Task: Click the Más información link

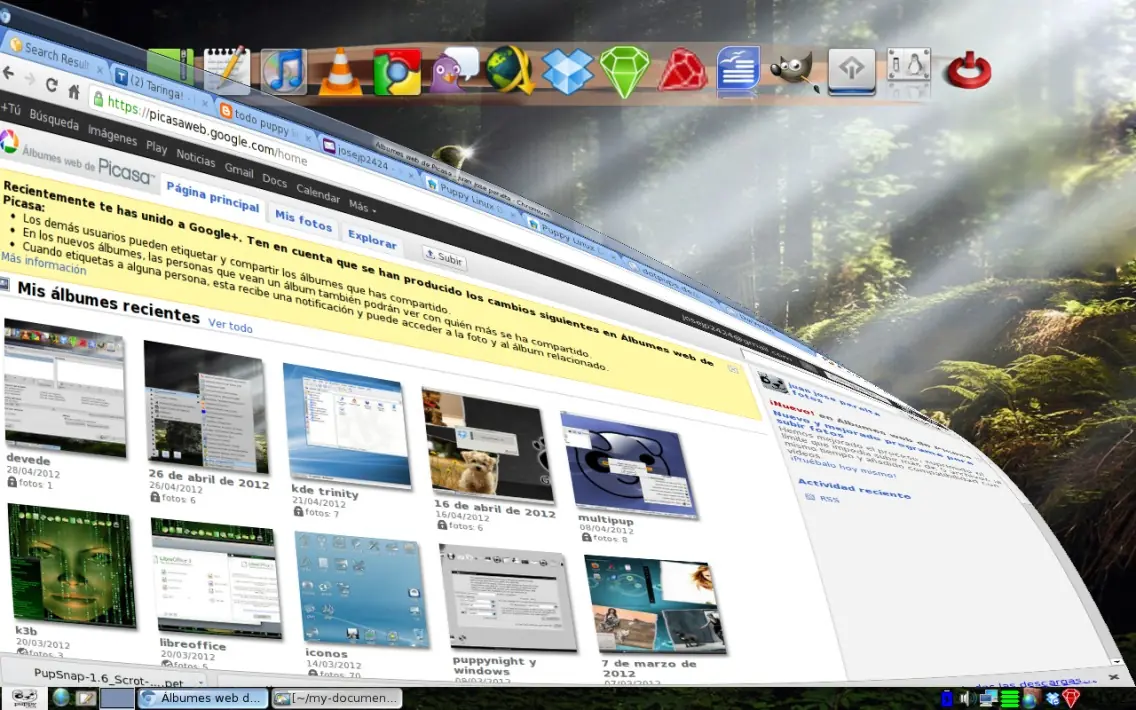Action: [43, 263]
